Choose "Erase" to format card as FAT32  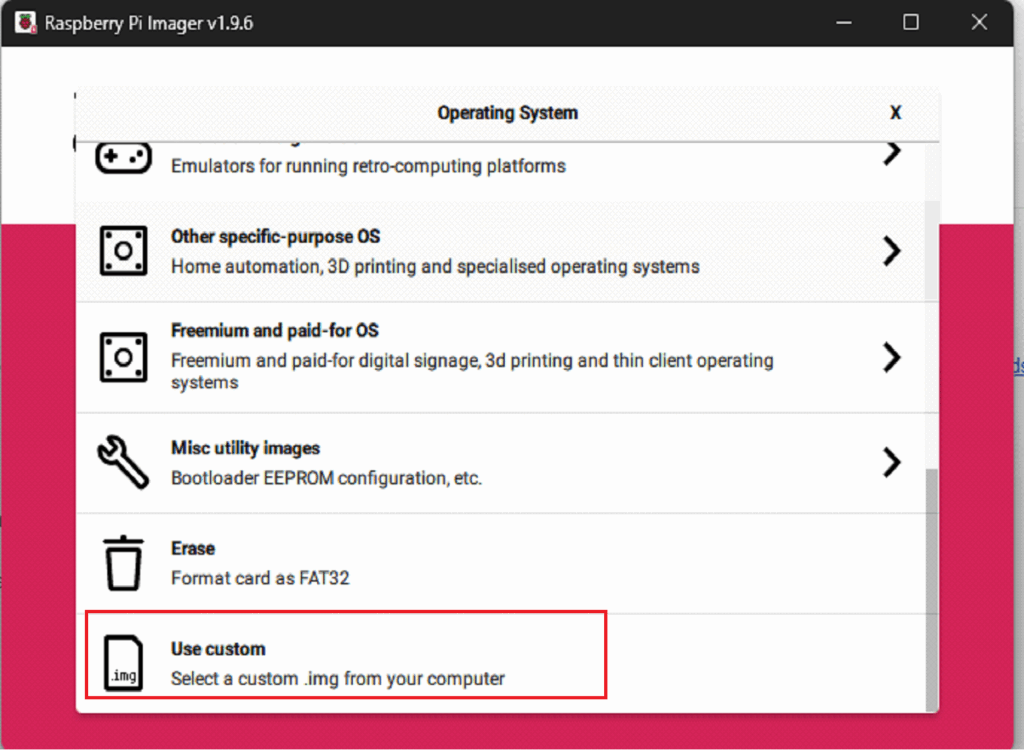click(193, 548)
